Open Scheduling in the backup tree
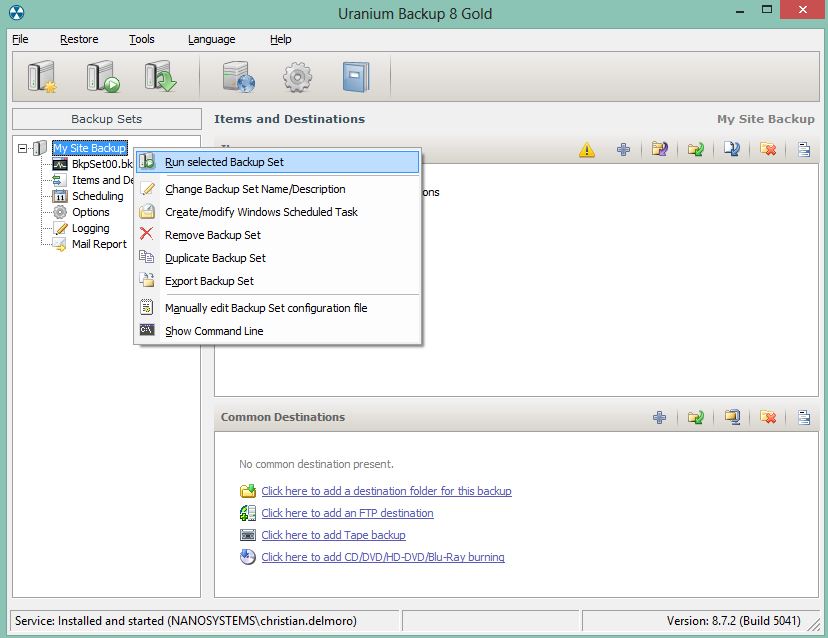Image resolution: width=828 pixels, height=638 pixels. pos(98,196)
